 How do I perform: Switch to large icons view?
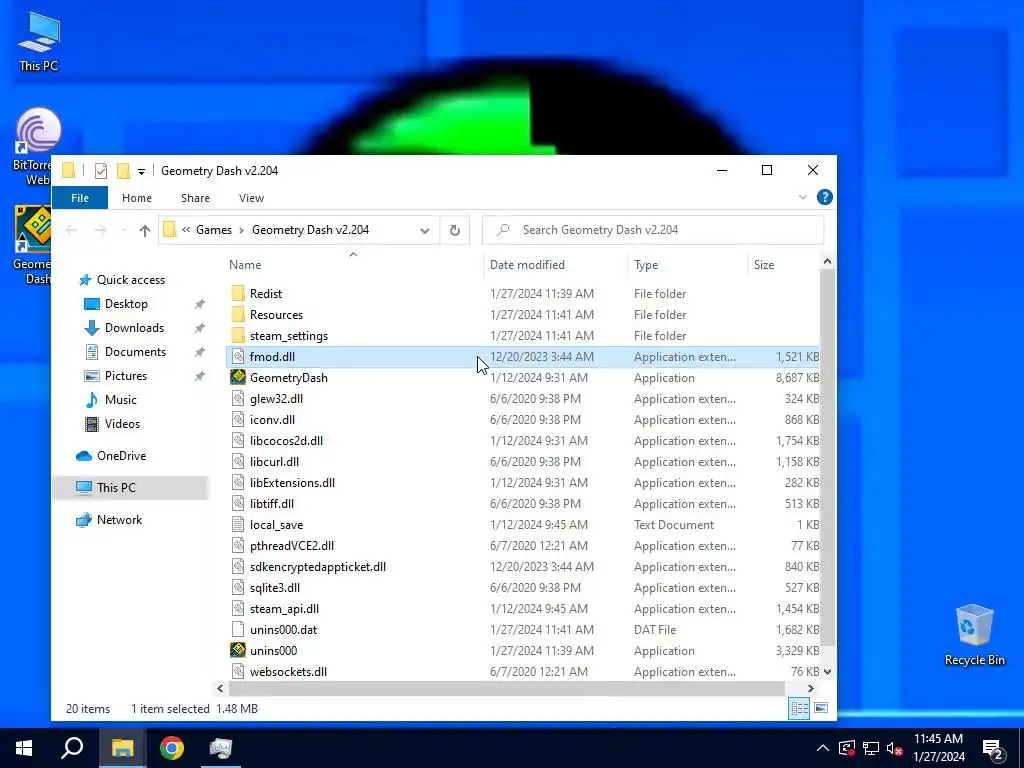tap(821, 708)
